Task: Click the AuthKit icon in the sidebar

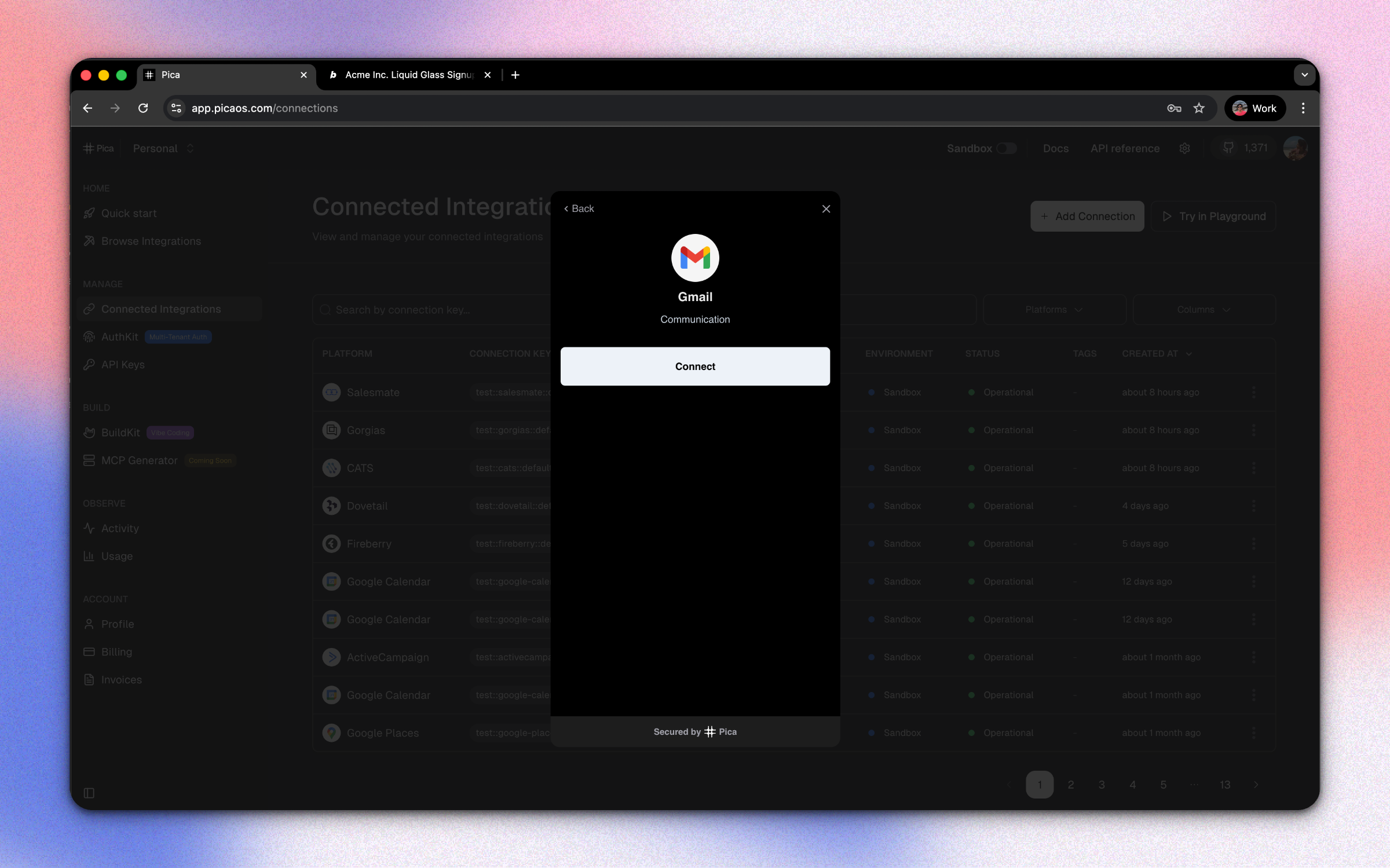Action: 89,336
